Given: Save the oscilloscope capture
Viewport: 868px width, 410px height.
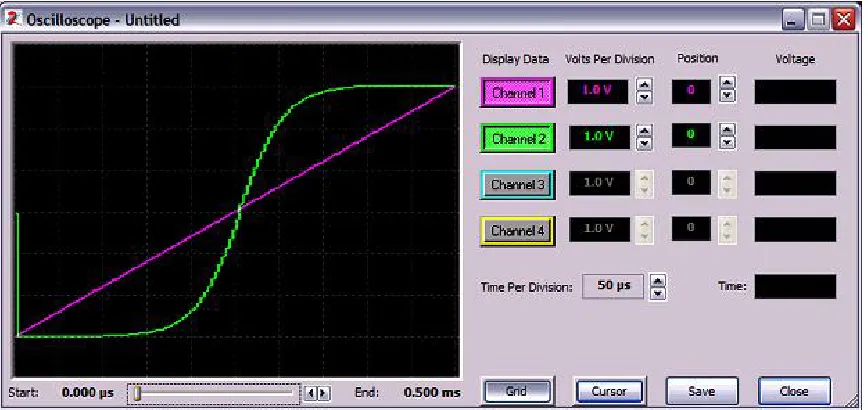Looking at the screenshot, I should click(x=701, y=391).
